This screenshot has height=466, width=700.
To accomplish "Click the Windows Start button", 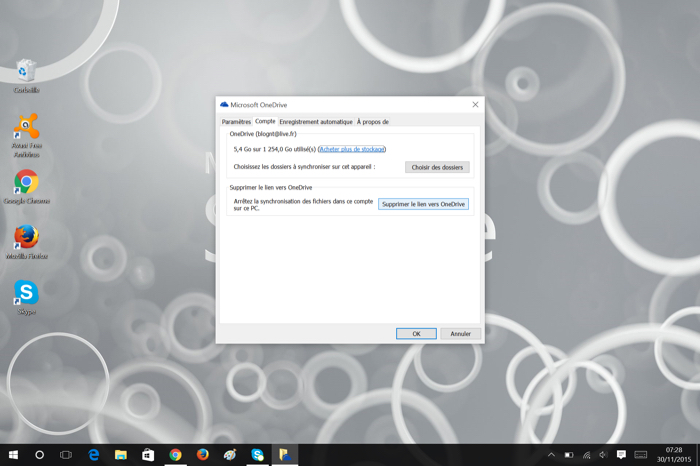I will (x=13, y=455).
